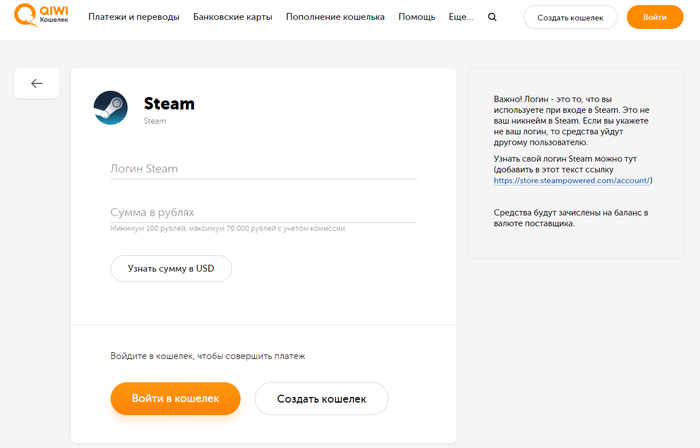The image size is (700, 448).
Task: Click the Средства будут зачислены notice text
Action: coord(571,218)
